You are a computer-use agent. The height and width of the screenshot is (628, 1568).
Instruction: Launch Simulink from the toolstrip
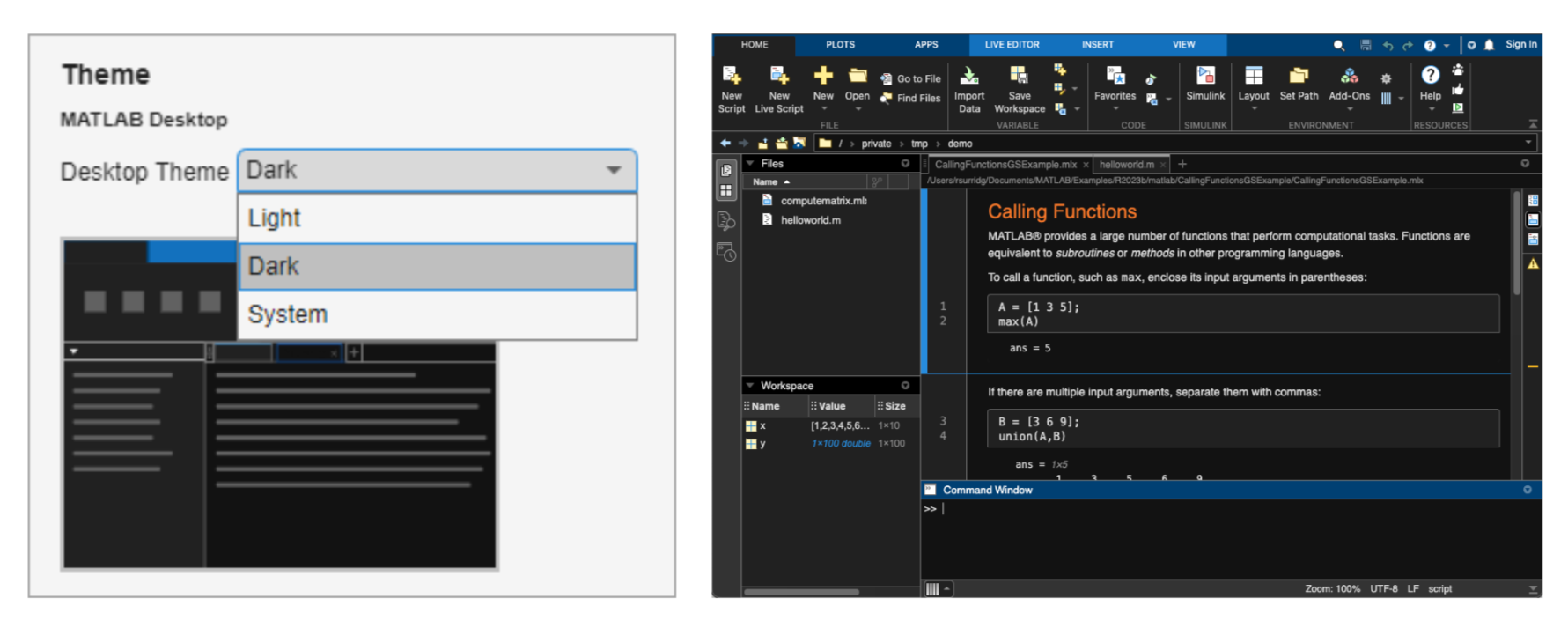point(1205,76)
